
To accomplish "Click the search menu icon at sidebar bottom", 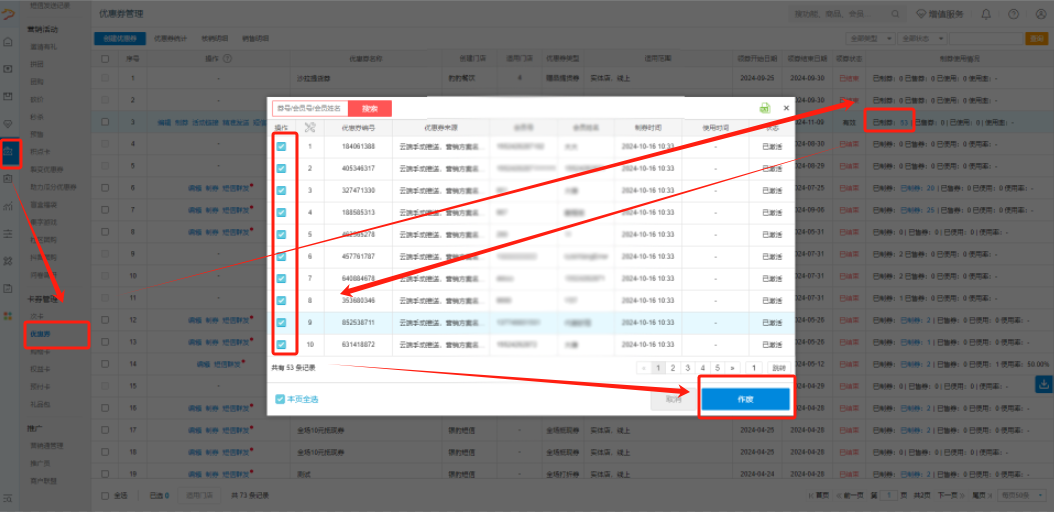I will pos(8,498).
